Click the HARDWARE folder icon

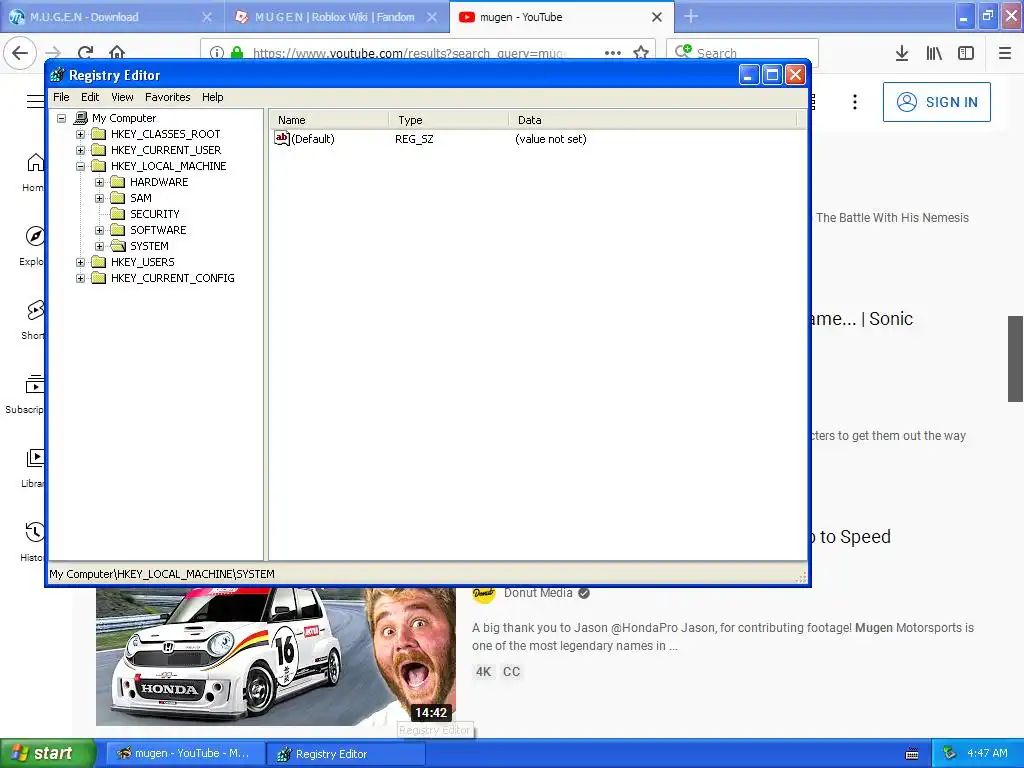click(x=118, y=182)
